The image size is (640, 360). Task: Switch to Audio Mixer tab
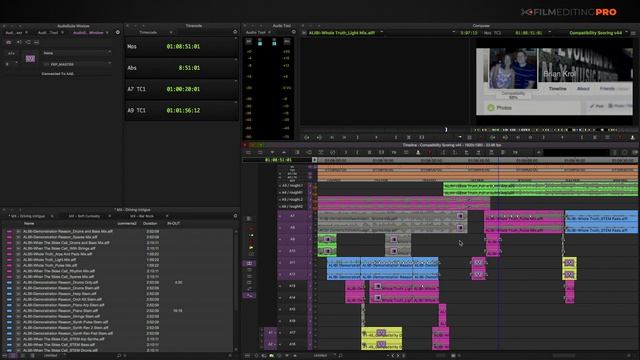pos(14,32)
